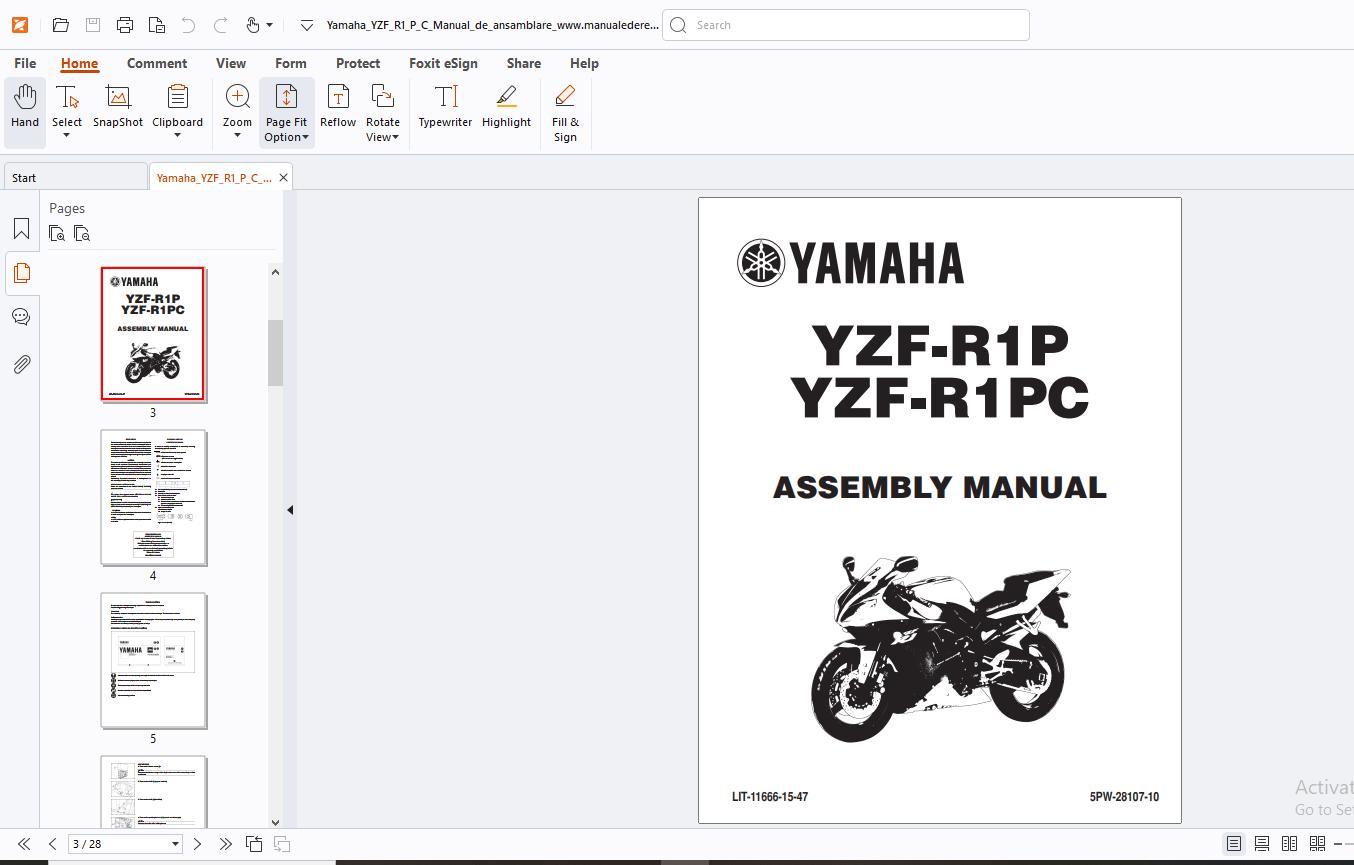This screenshot has height=865, width=1354.
Task: Click the reduce page thumbnails icon
Action: (x=82, y=234)
